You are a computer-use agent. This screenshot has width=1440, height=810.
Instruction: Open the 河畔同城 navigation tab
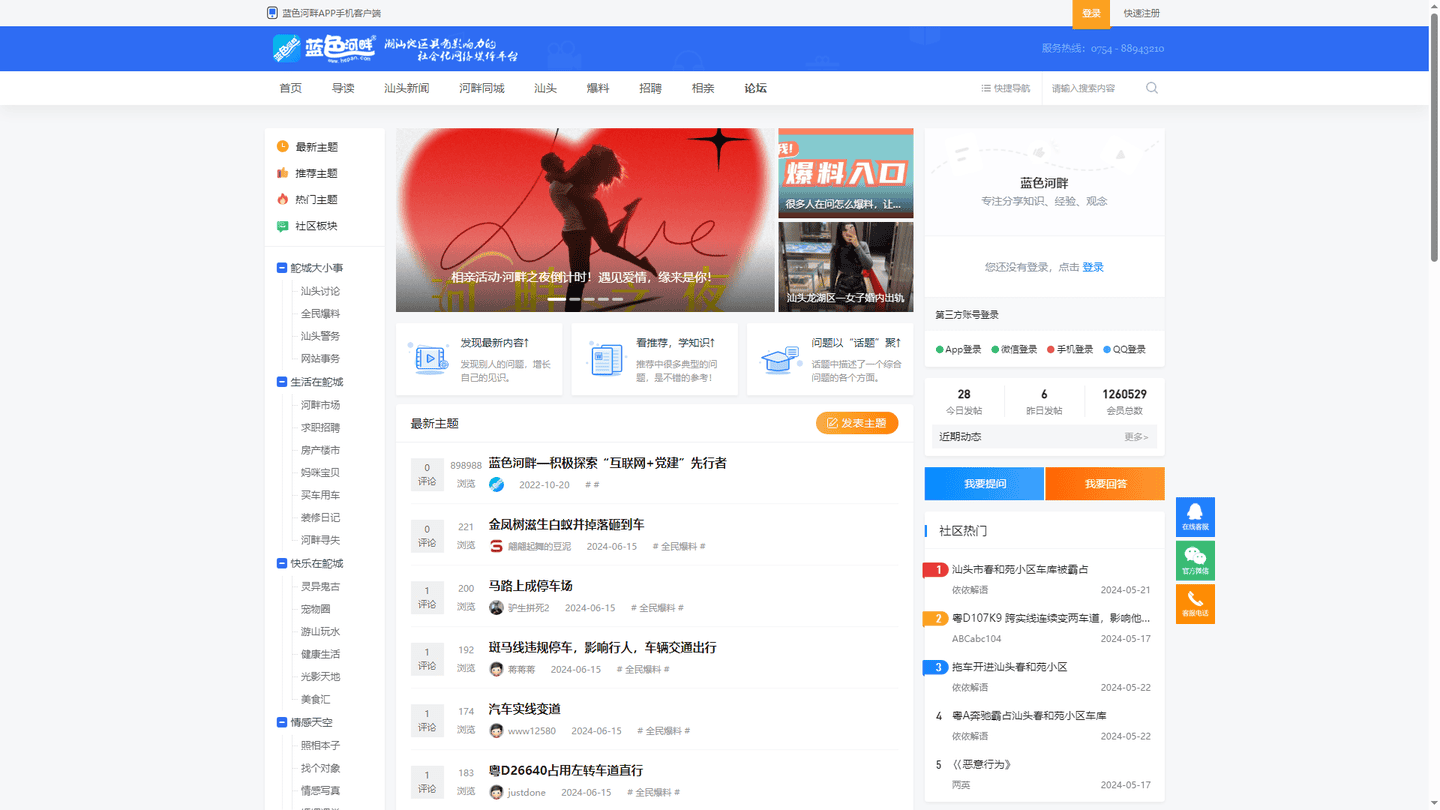click(x=482, y=88)
